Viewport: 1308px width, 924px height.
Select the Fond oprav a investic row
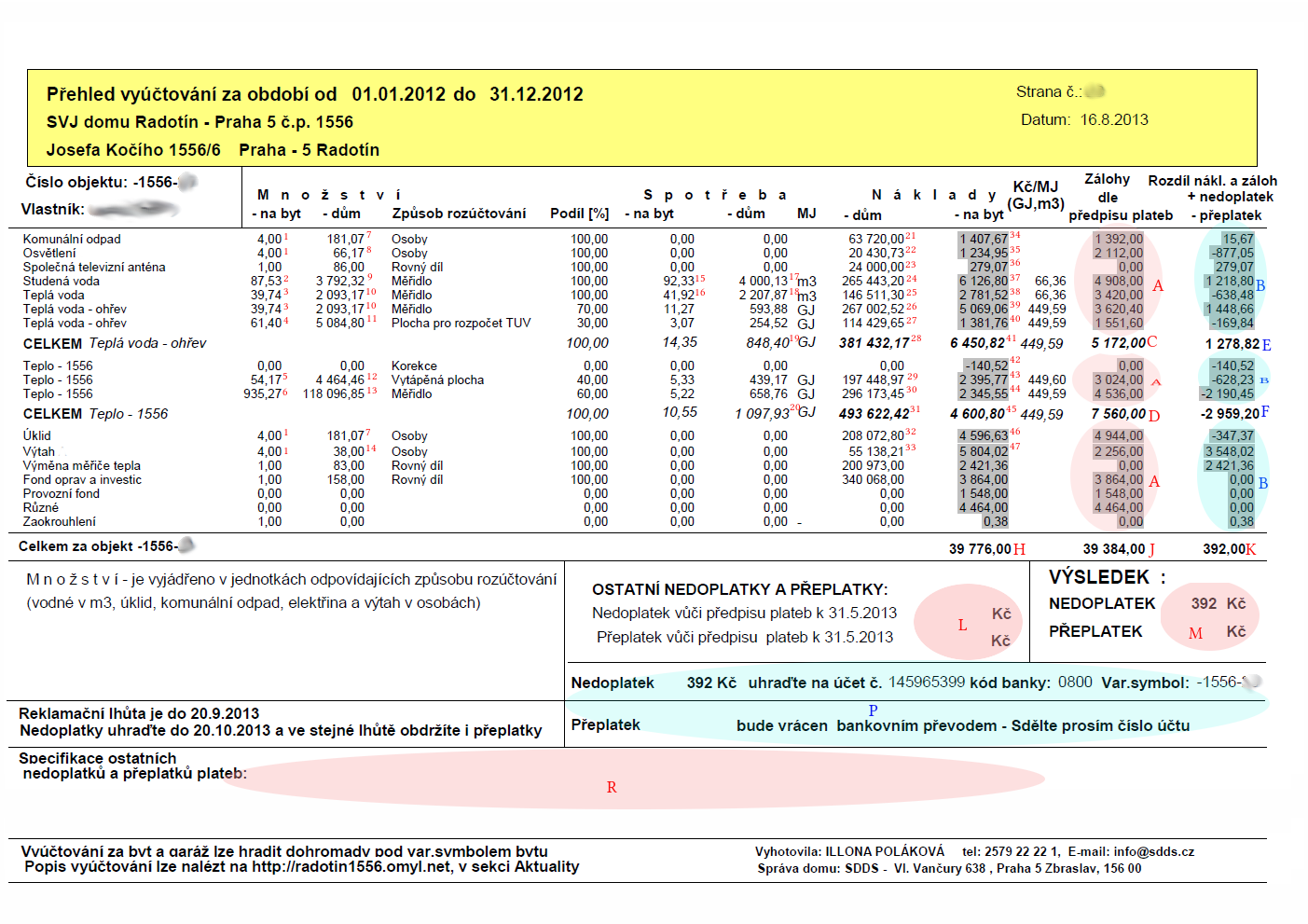tap(82, 480)
